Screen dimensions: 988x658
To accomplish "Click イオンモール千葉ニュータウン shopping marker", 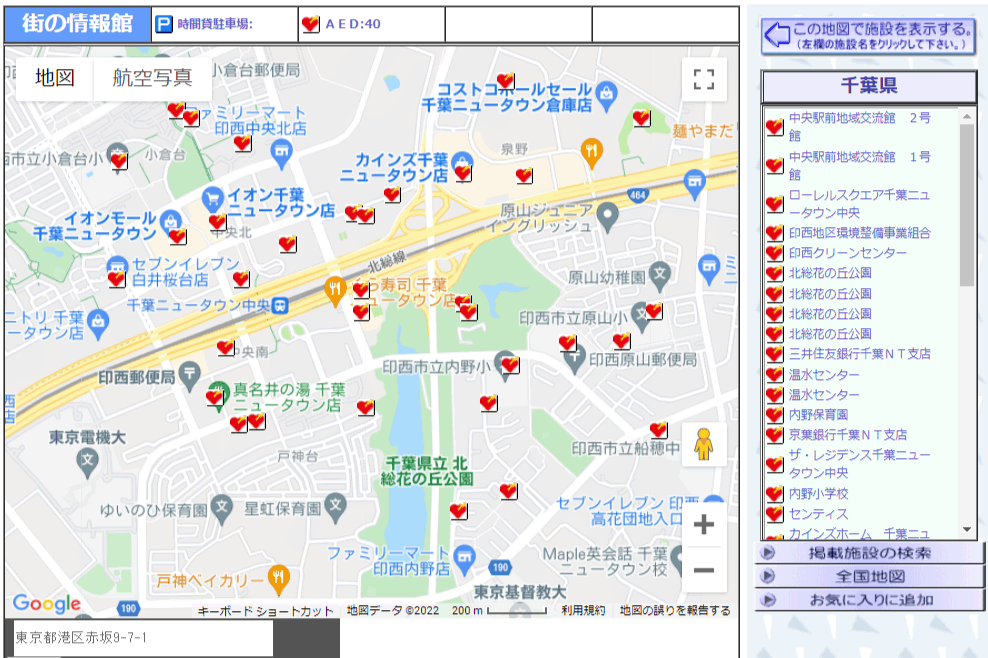I will pyautogui.click(x=170, y=221).
